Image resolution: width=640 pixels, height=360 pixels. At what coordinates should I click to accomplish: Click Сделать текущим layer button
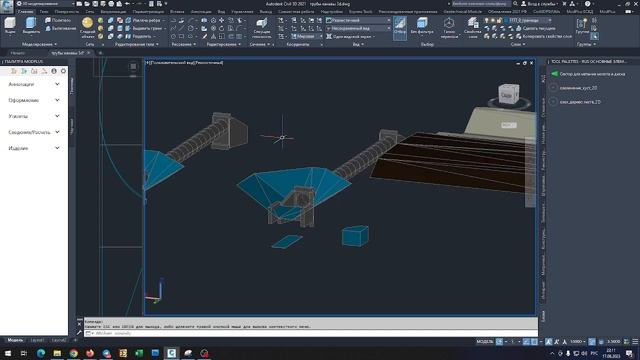[535, 29]
